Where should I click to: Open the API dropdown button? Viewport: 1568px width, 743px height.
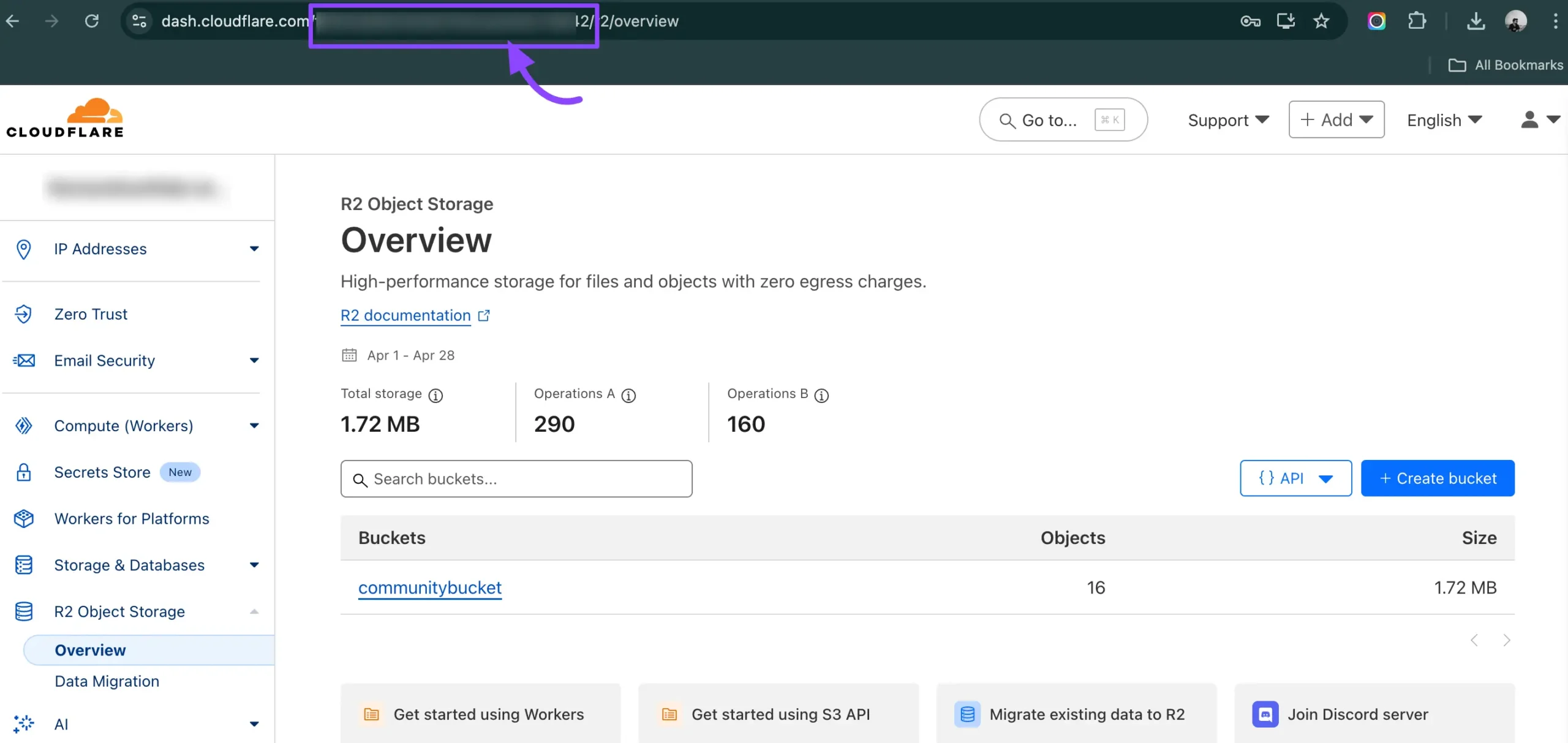click(x=1295, y=478)
